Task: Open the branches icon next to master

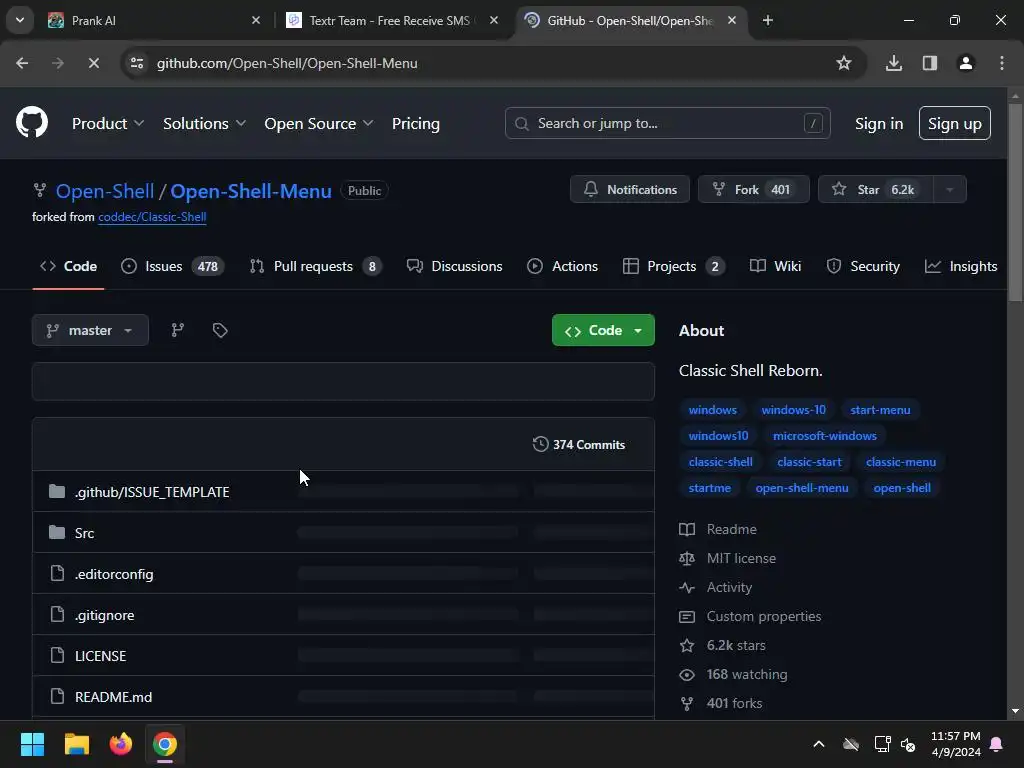Action: pos(178,330)
